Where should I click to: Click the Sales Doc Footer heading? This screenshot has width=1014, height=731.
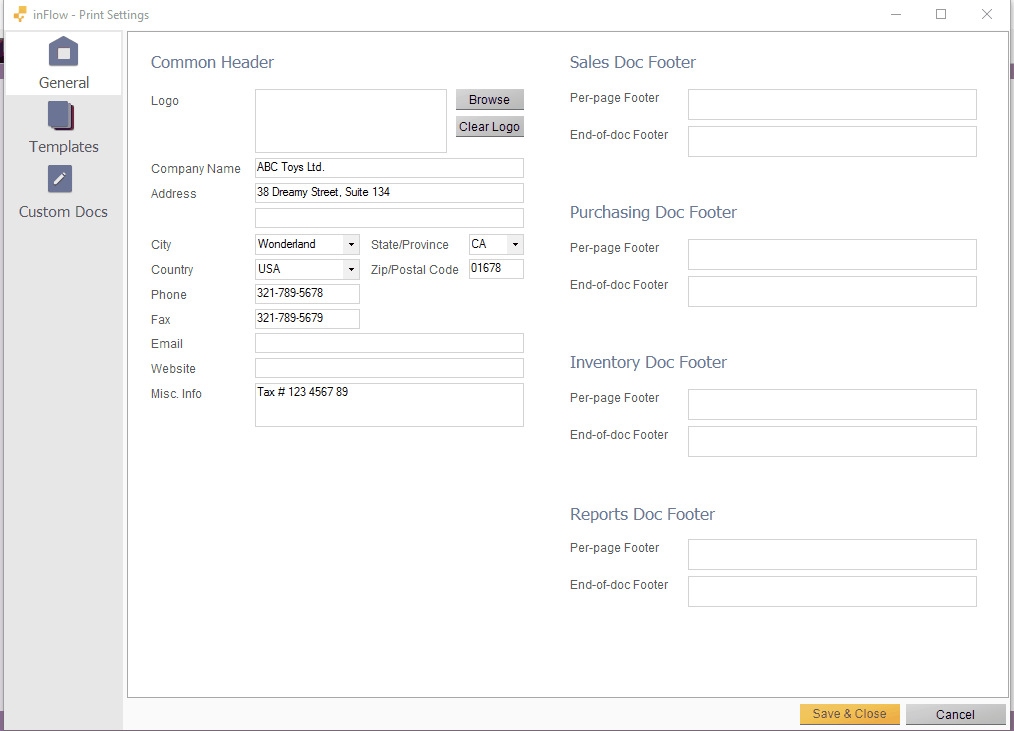tap(632, 62)
